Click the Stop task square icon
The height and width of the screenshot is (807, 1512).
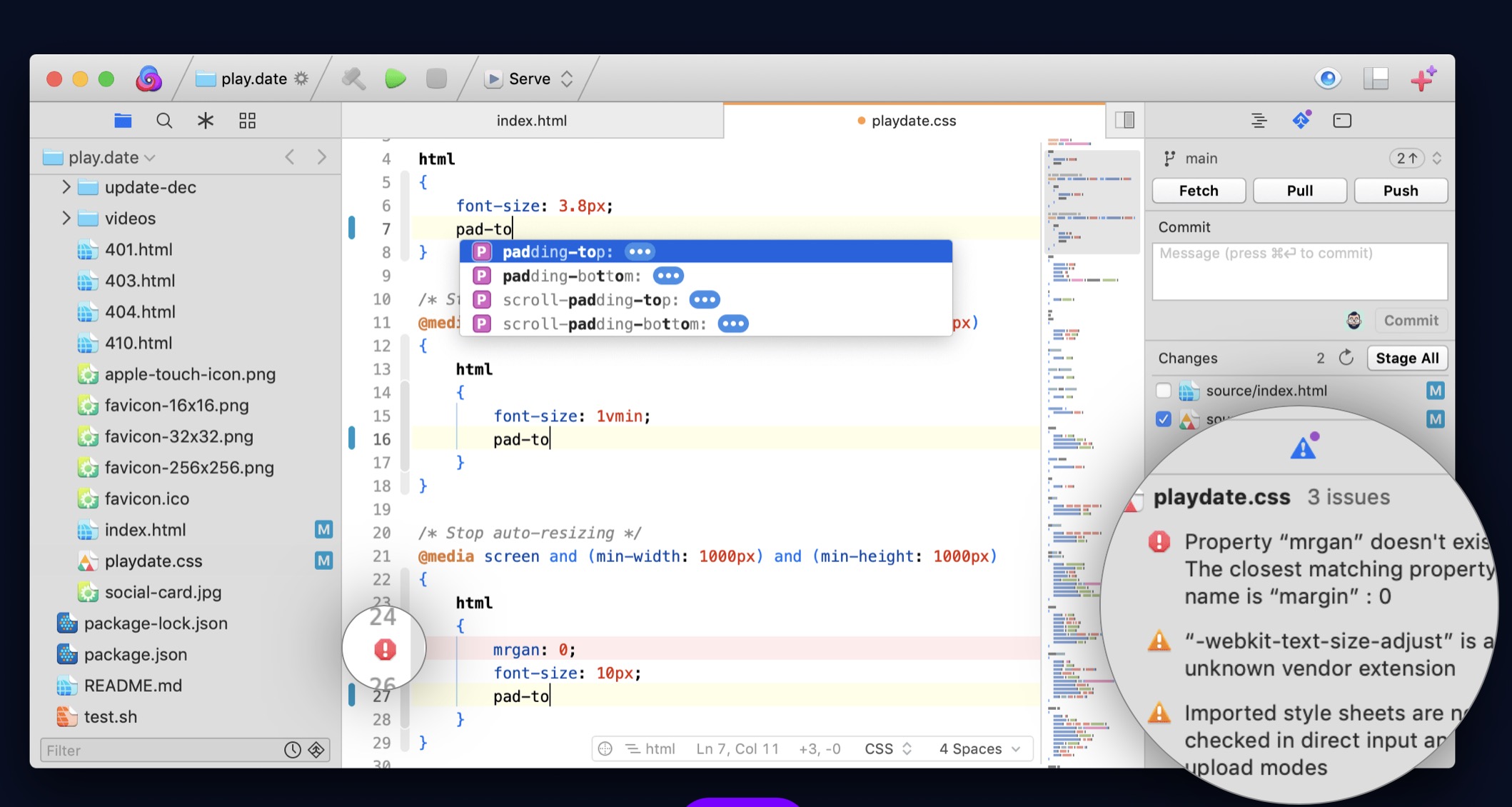[436, 79]
